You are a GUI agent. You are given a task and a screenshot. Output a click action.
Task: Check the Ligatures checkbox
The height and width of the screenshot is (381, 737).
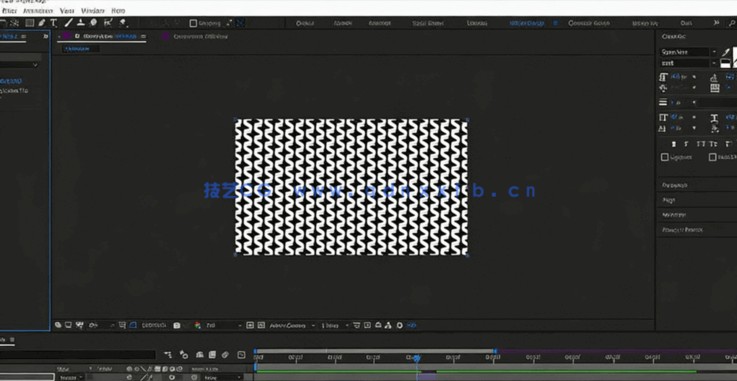(x=665, y=157)
